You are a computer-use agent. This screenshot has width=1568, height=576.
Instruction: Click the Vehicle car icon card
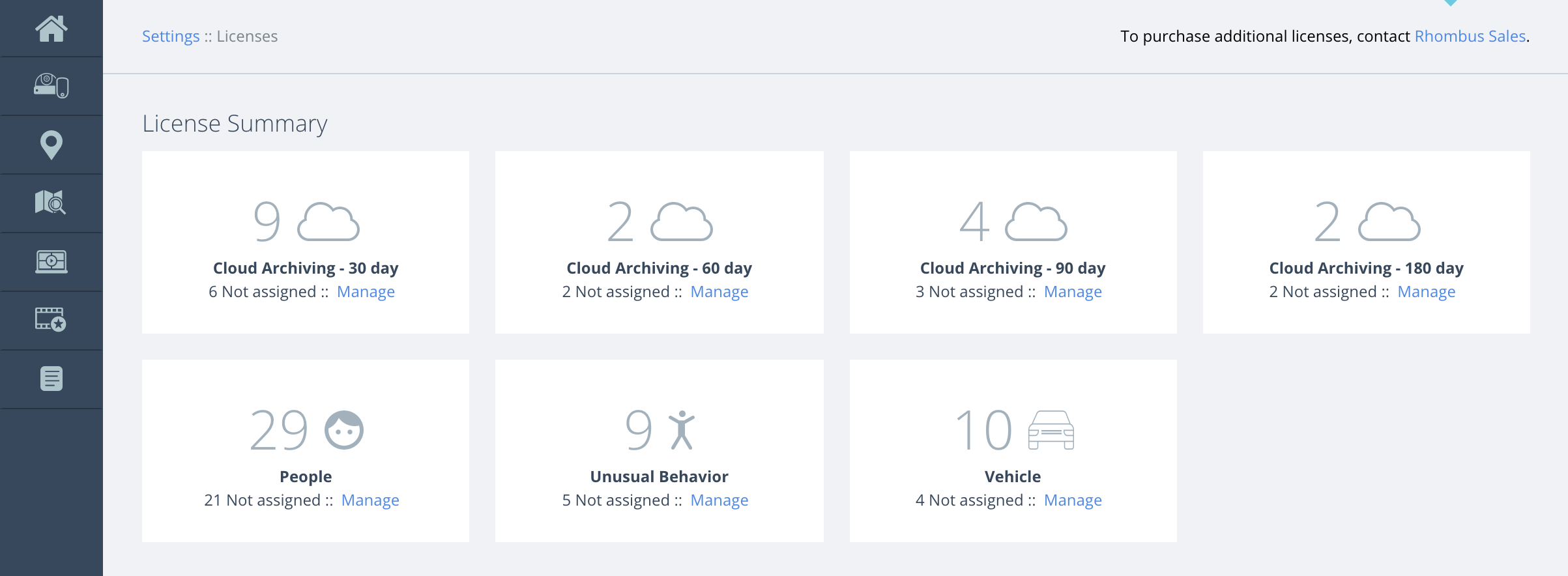[x=1051, y=430]
